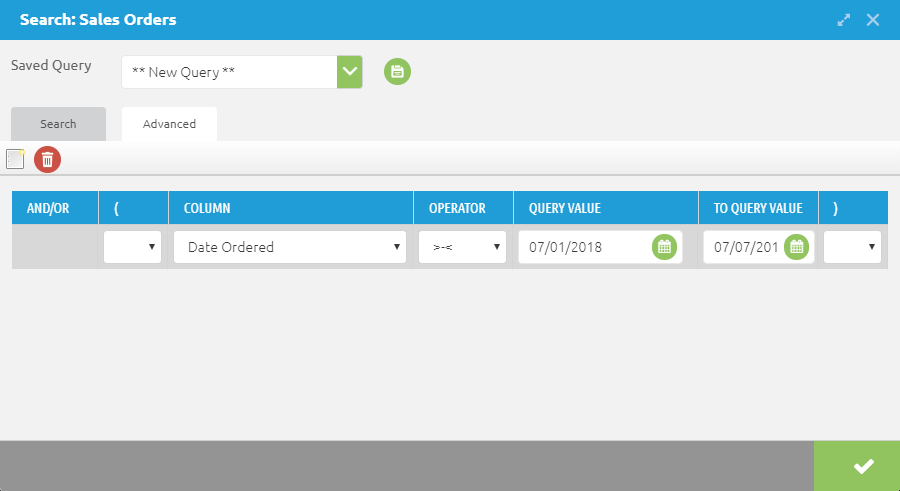The width and height of the screenshot is (900, 491).
Task: Open calendar picker for Query Value
Action: tap(665, 247)
